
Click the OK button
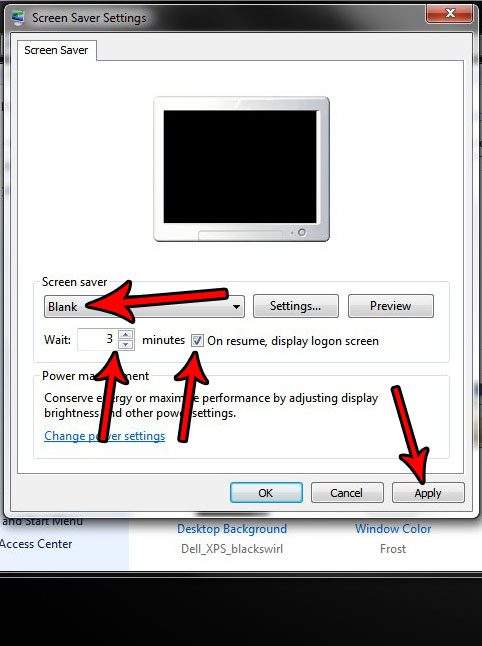pos(266,493)
